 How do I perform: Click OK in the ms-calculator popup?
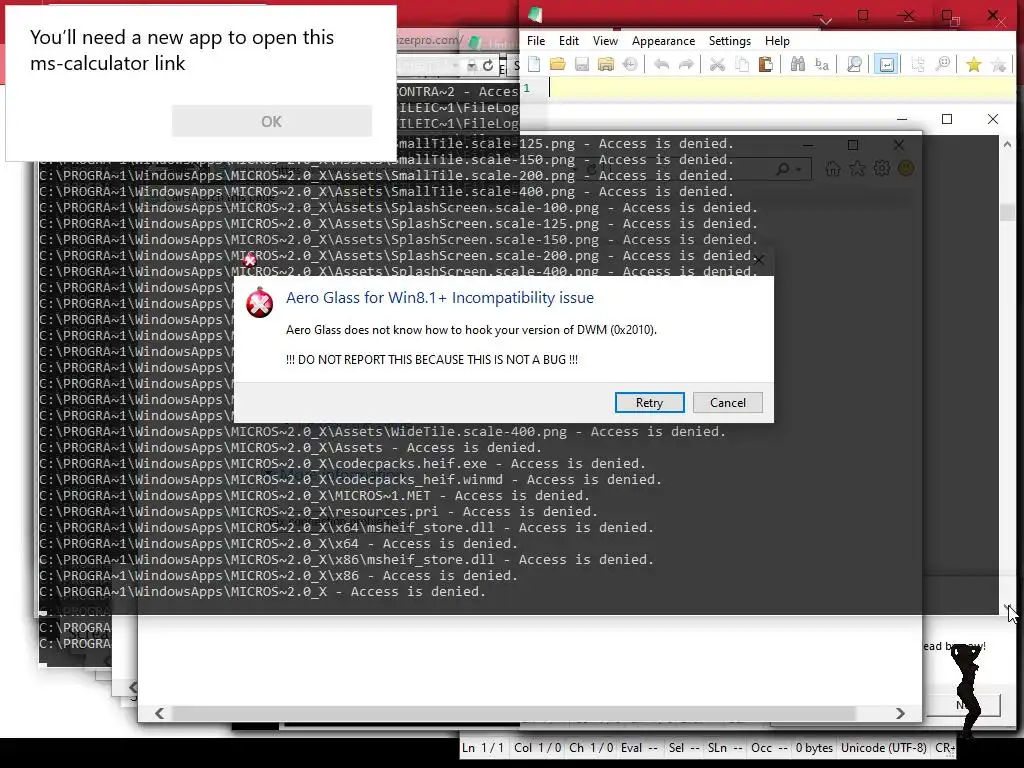272,121
